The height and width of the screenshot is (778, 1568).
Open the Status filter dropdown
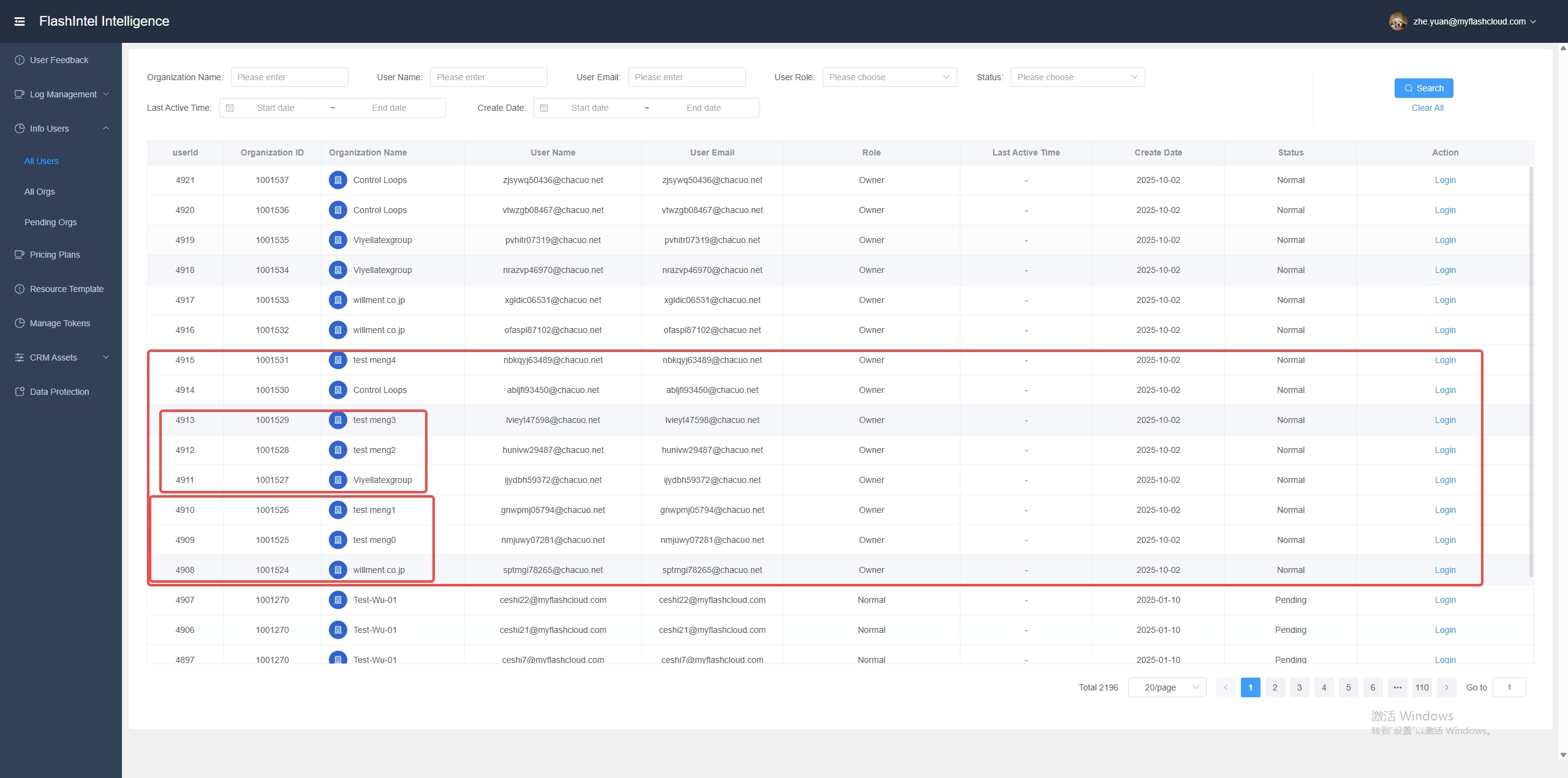click(1077, 77)
